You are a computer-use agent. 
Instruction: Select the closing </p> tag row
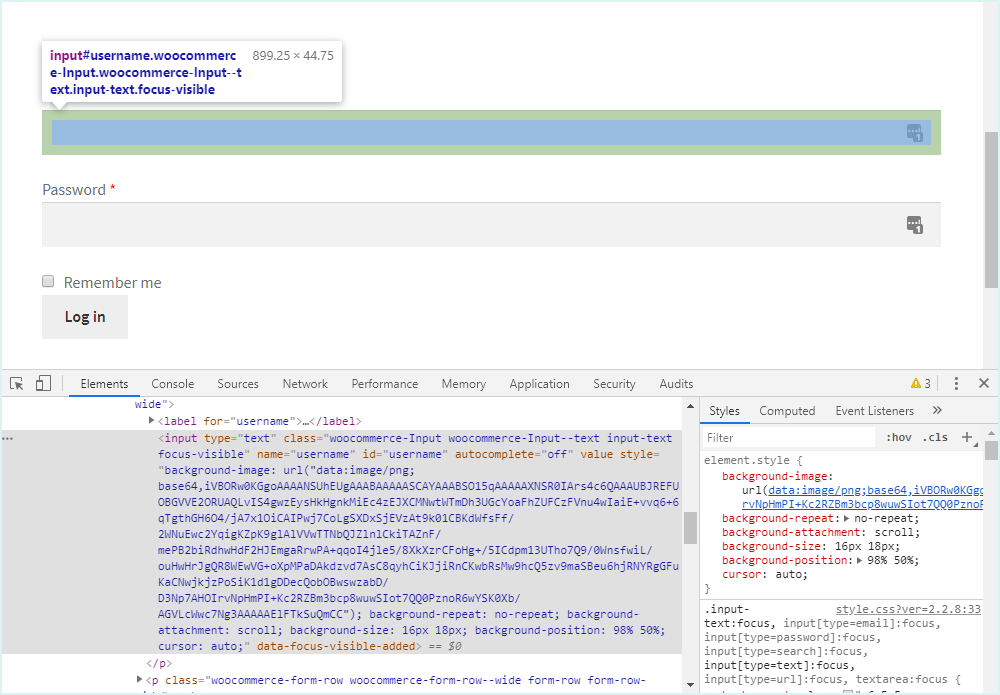tap(159, 663)
